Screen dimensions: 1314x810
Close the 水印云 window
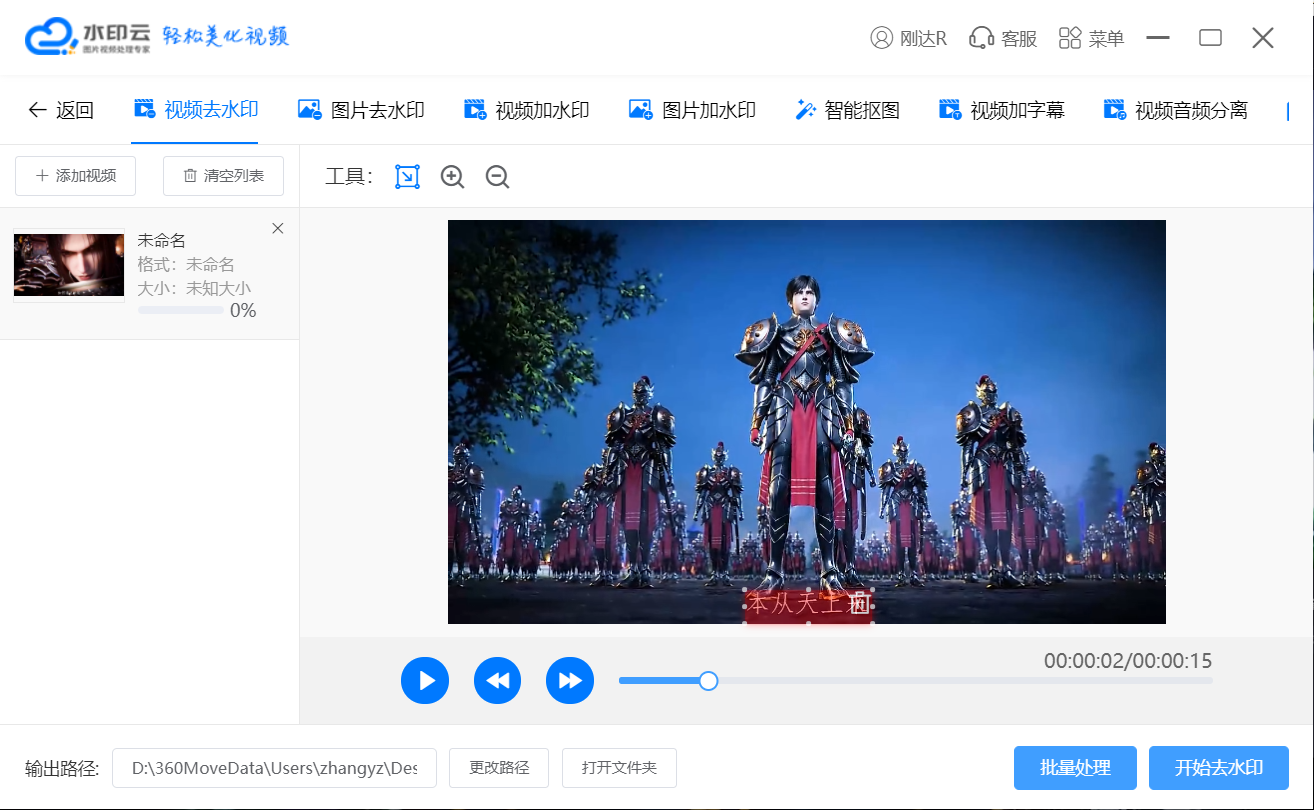(x=1263, y=38)
